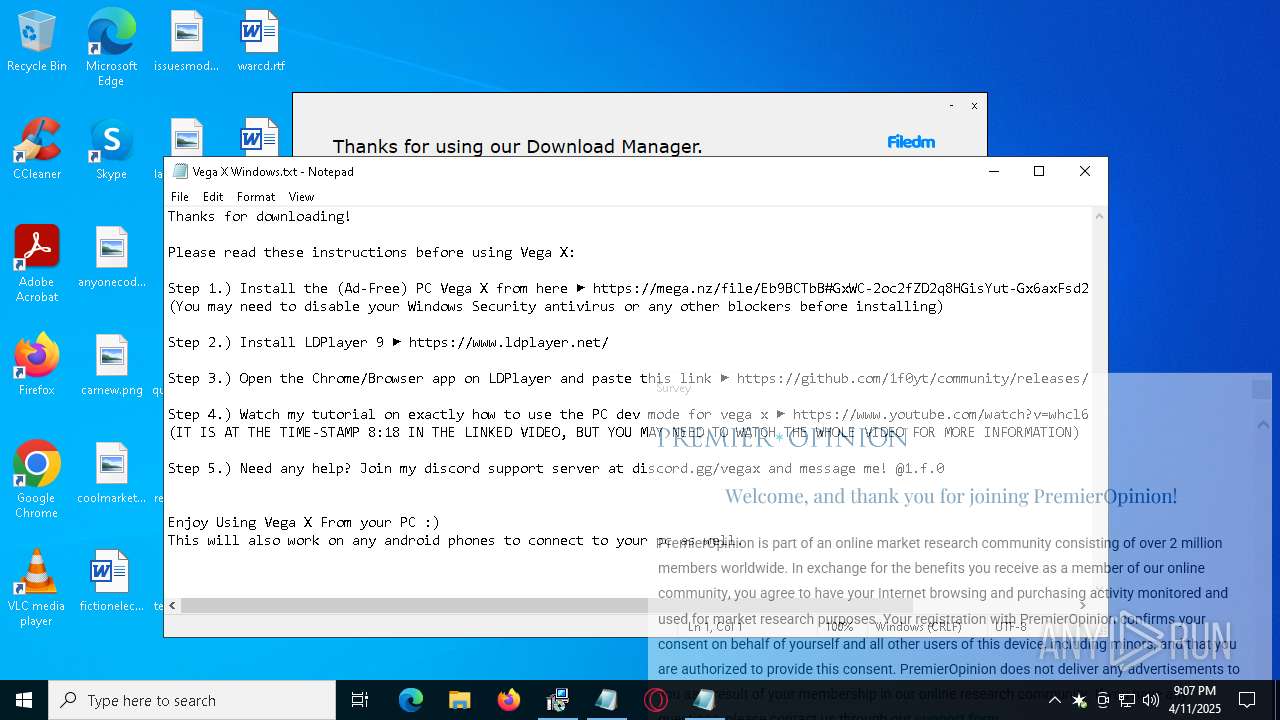Click the Notepad horizontal scrollbar thumb
This screenshot has width=1280, height=720.
pos(547,605)
